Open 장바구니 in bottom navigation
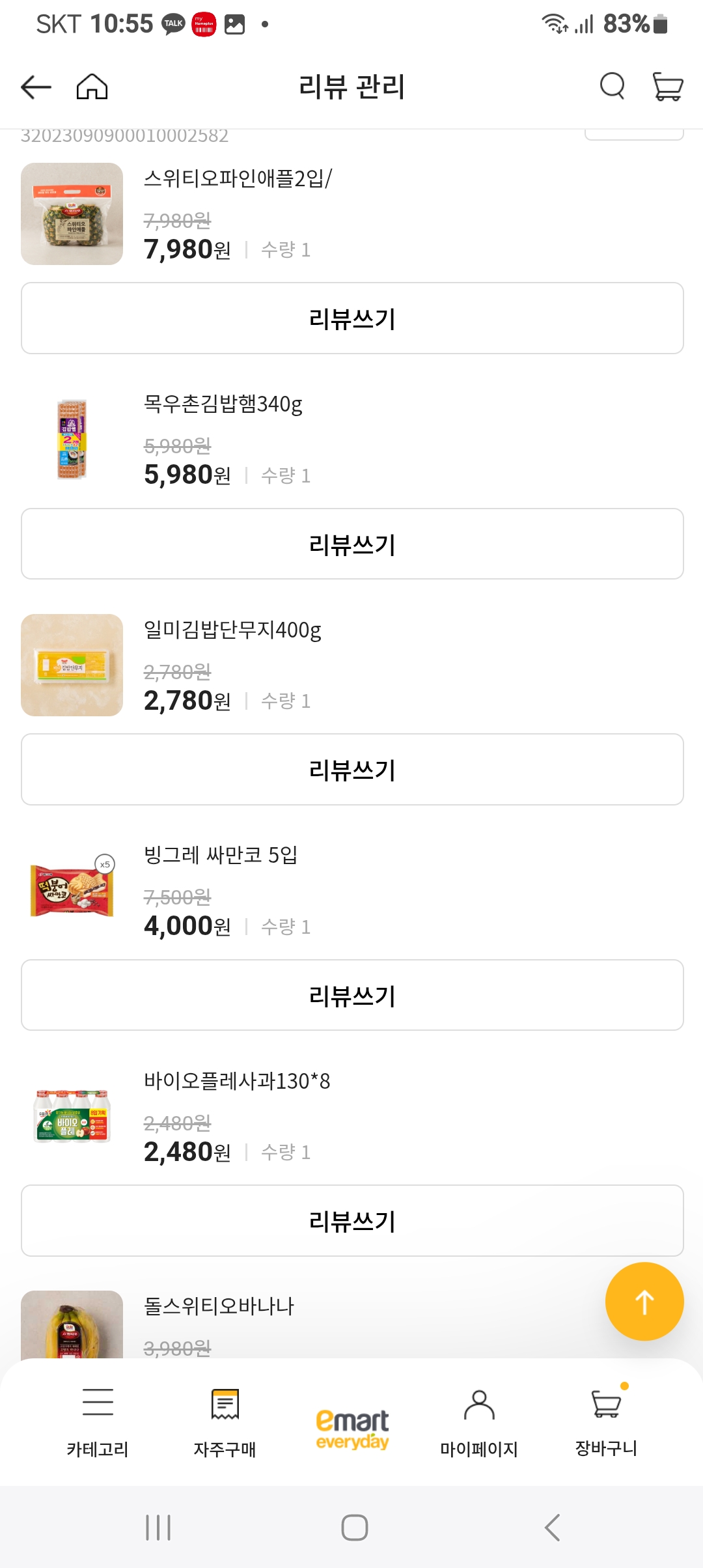The image size is (703, 1568). (606, 1421)
